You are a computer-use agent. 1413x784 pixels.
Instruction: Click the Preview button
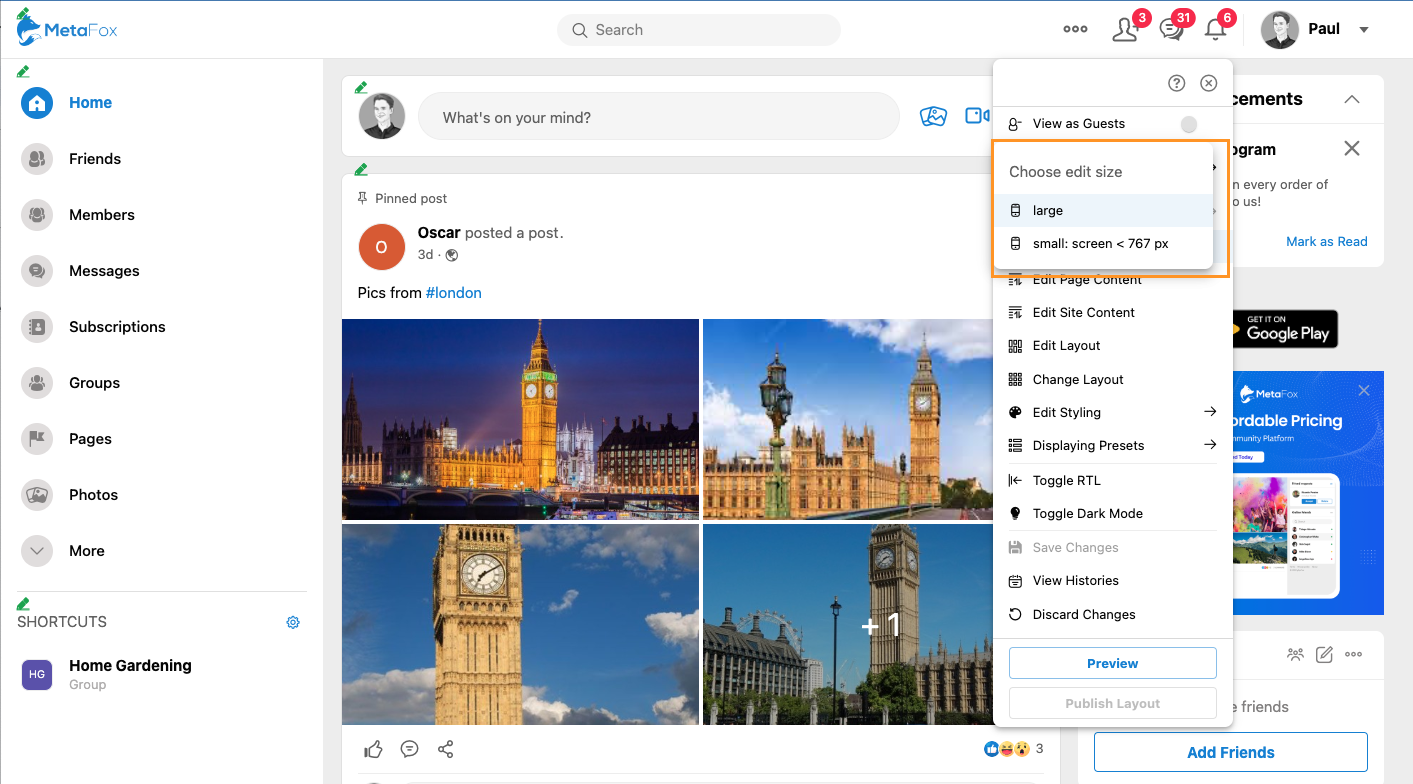coord(1112,663)
